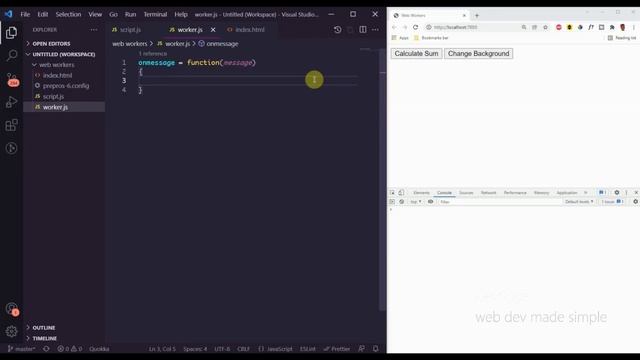The image size is (640, 360).
Task: Toggle the DevTools device toolbar
Action: click(x=402, y=192)
